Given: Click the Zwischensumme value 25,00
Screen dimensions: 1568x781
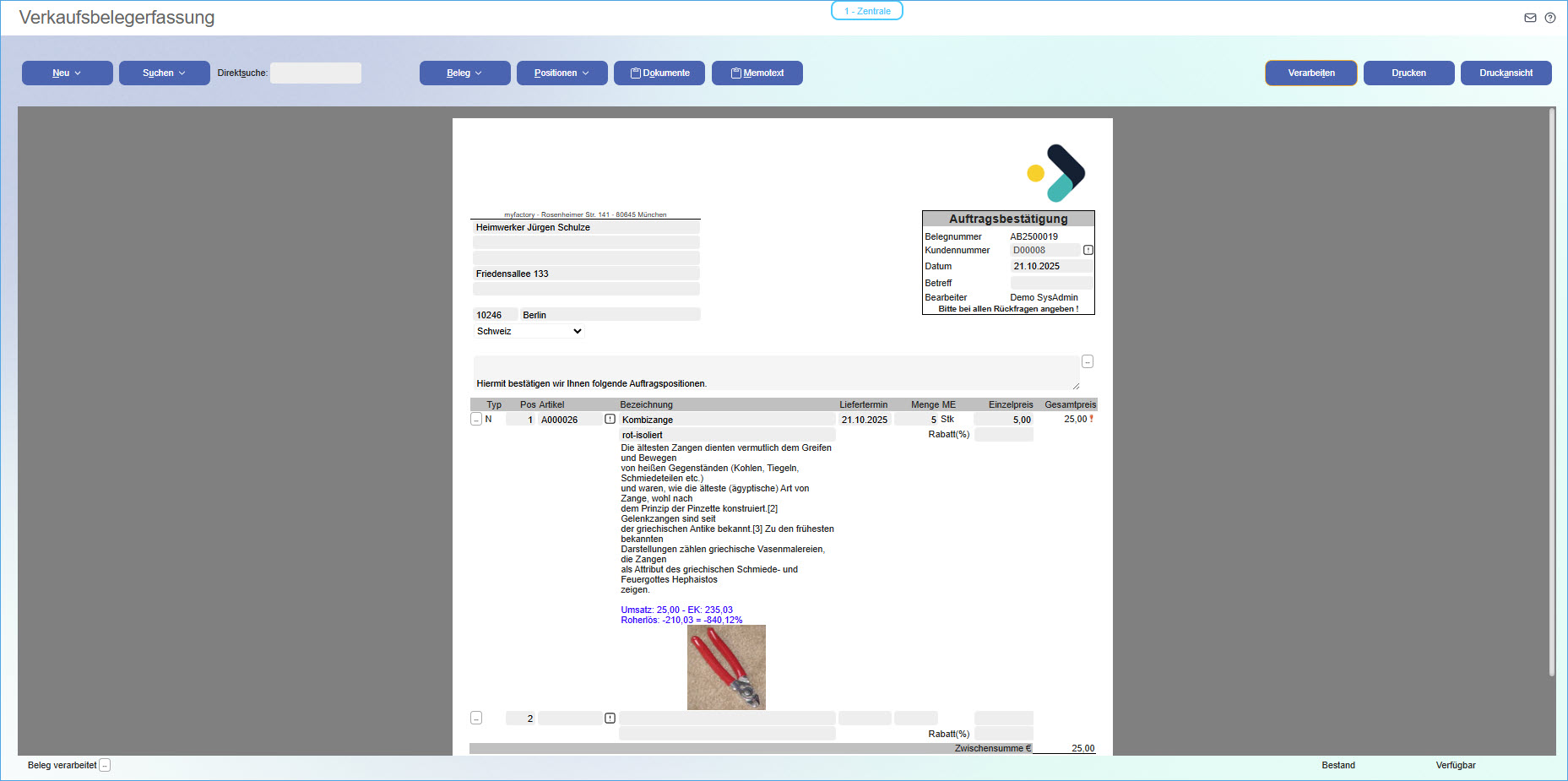Looking at the screenshot, I should tap(1082, 748).
